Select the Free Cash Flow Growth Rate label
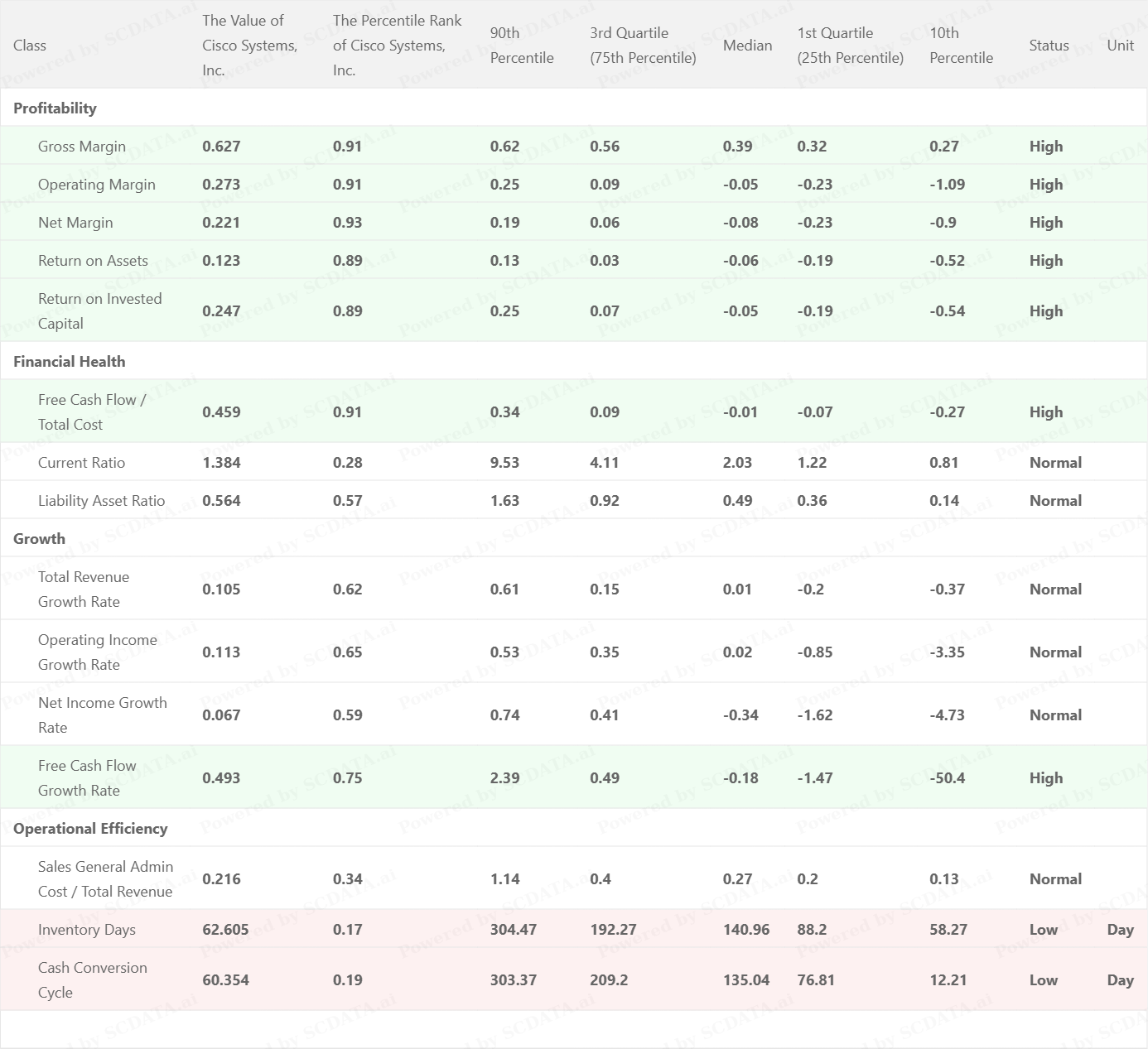 coord(87,778)
